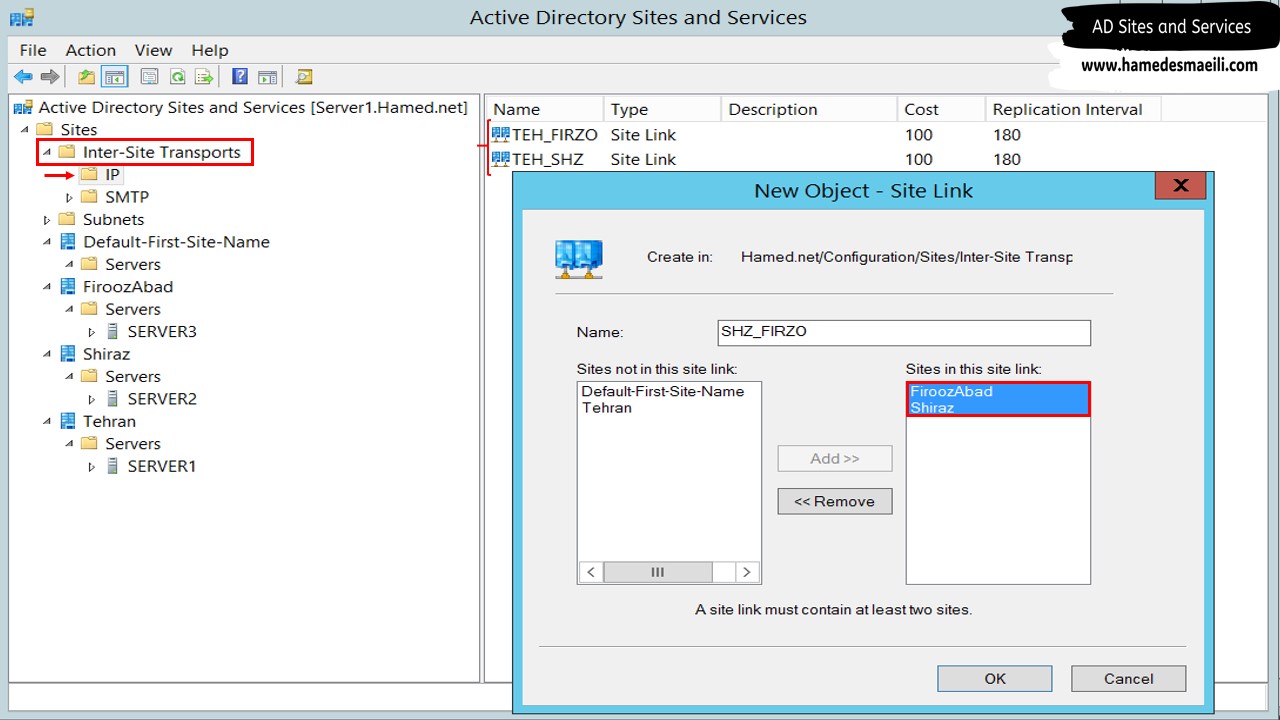Click the TEH_SHZ site link icon
This screenshot has height=720, width=1280.
[x=501, y=159]
